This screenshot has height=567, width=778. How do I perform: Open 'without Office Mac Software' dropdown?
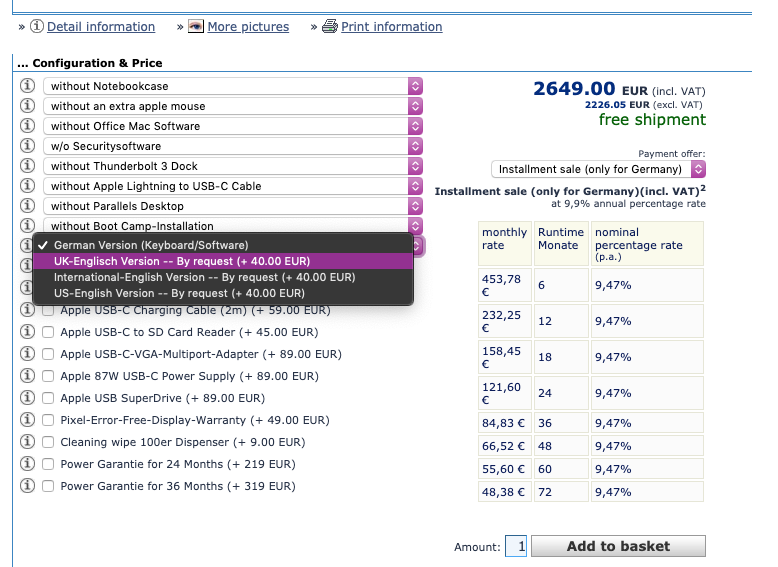(233, 126)
